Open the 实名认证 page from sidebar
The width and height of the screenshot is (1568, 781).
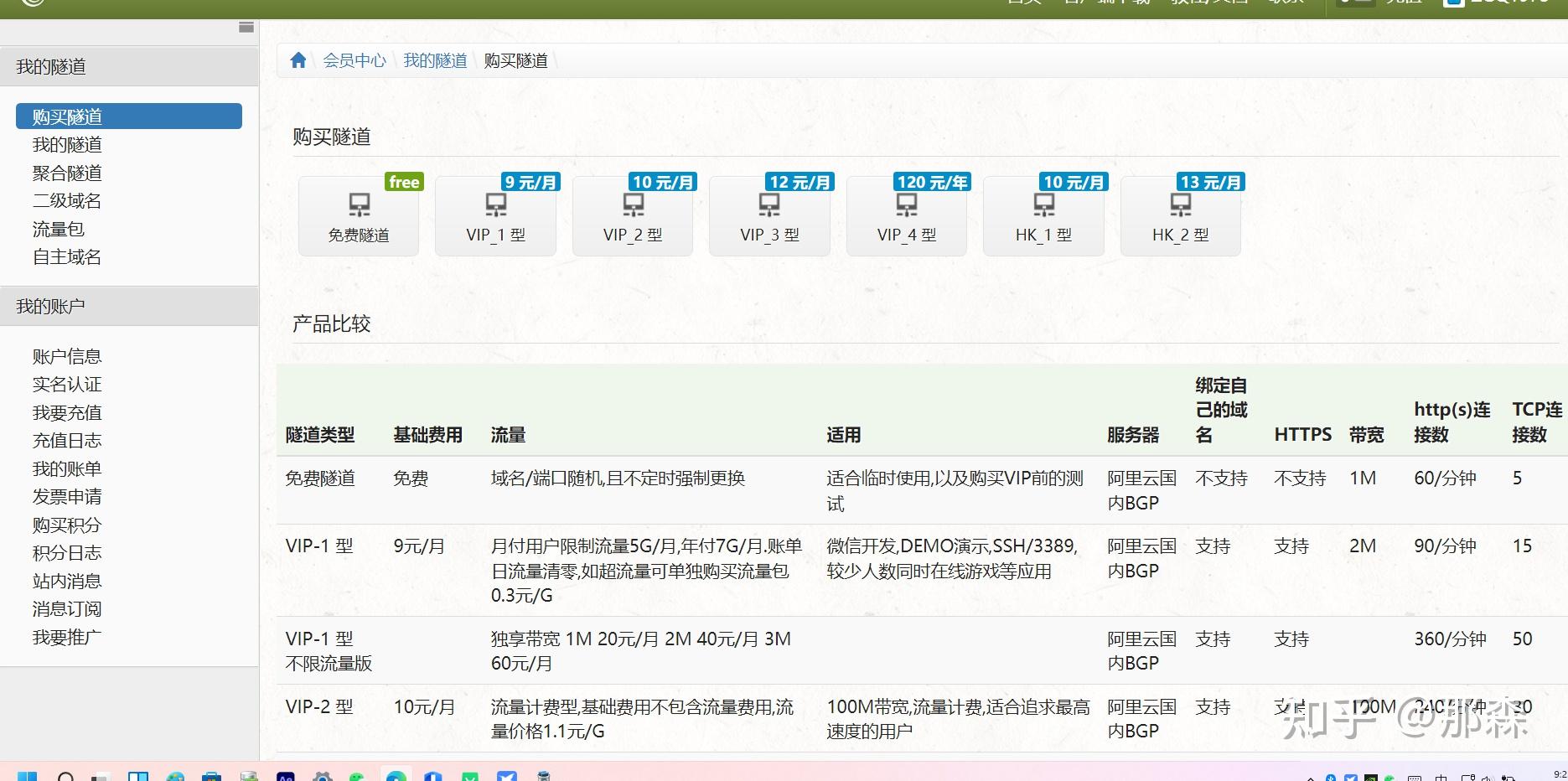coord(67,384)
